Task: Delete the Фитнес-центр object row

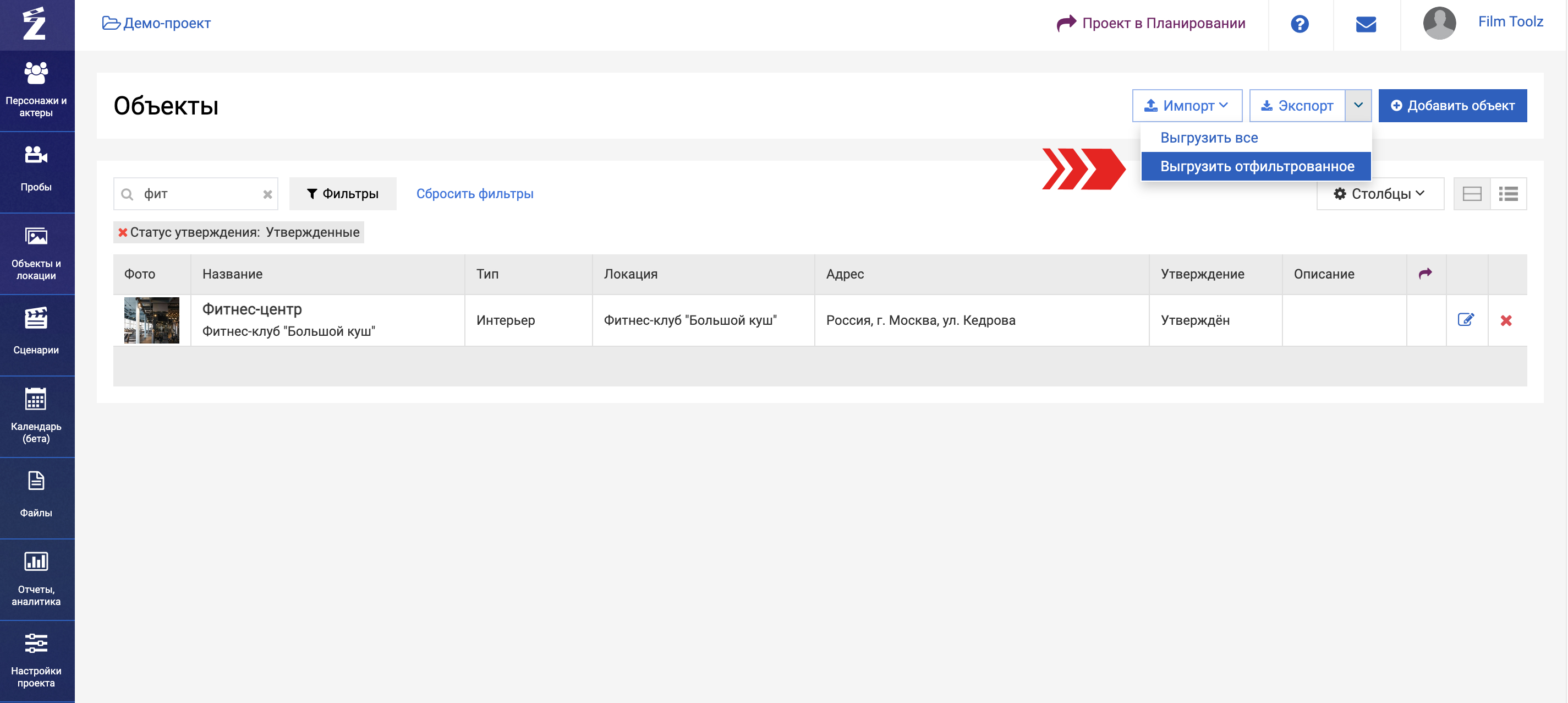Action: [1506, 320]
